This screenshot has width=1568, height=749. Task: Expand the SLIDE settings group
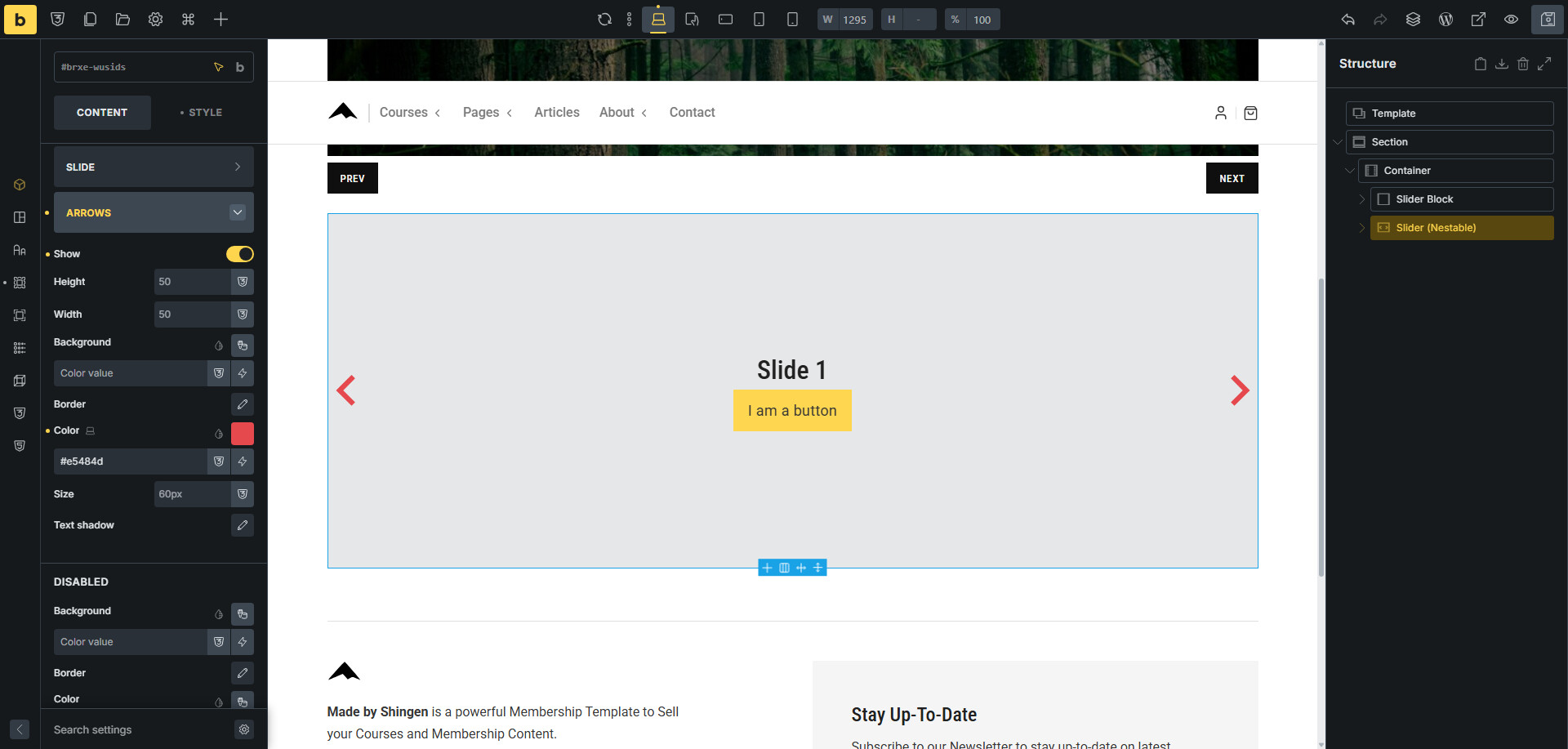point(154,167)
